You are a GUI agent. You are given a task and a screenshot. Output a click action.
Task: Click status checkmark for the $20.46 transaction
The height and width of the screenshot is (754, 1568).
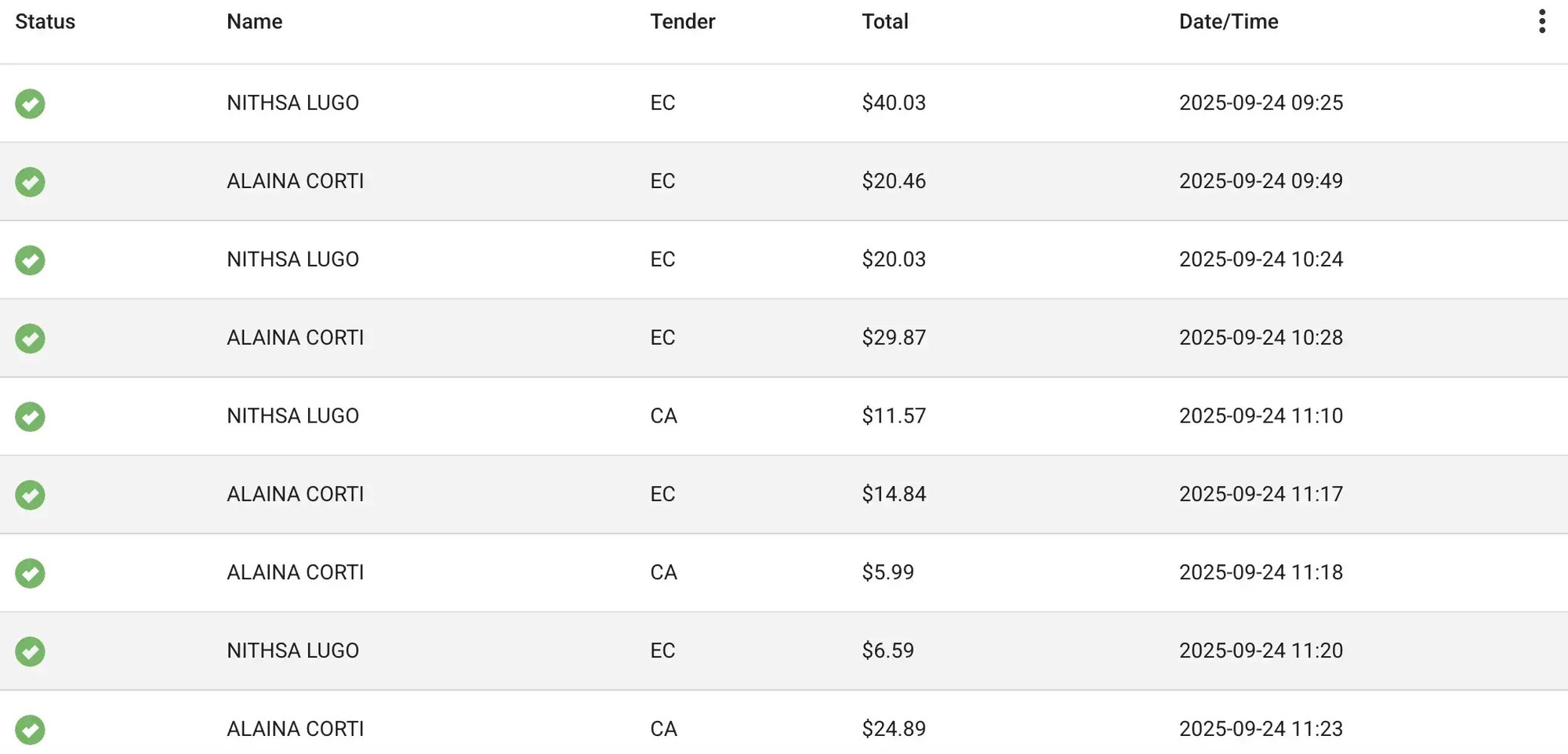pos(31,182)
